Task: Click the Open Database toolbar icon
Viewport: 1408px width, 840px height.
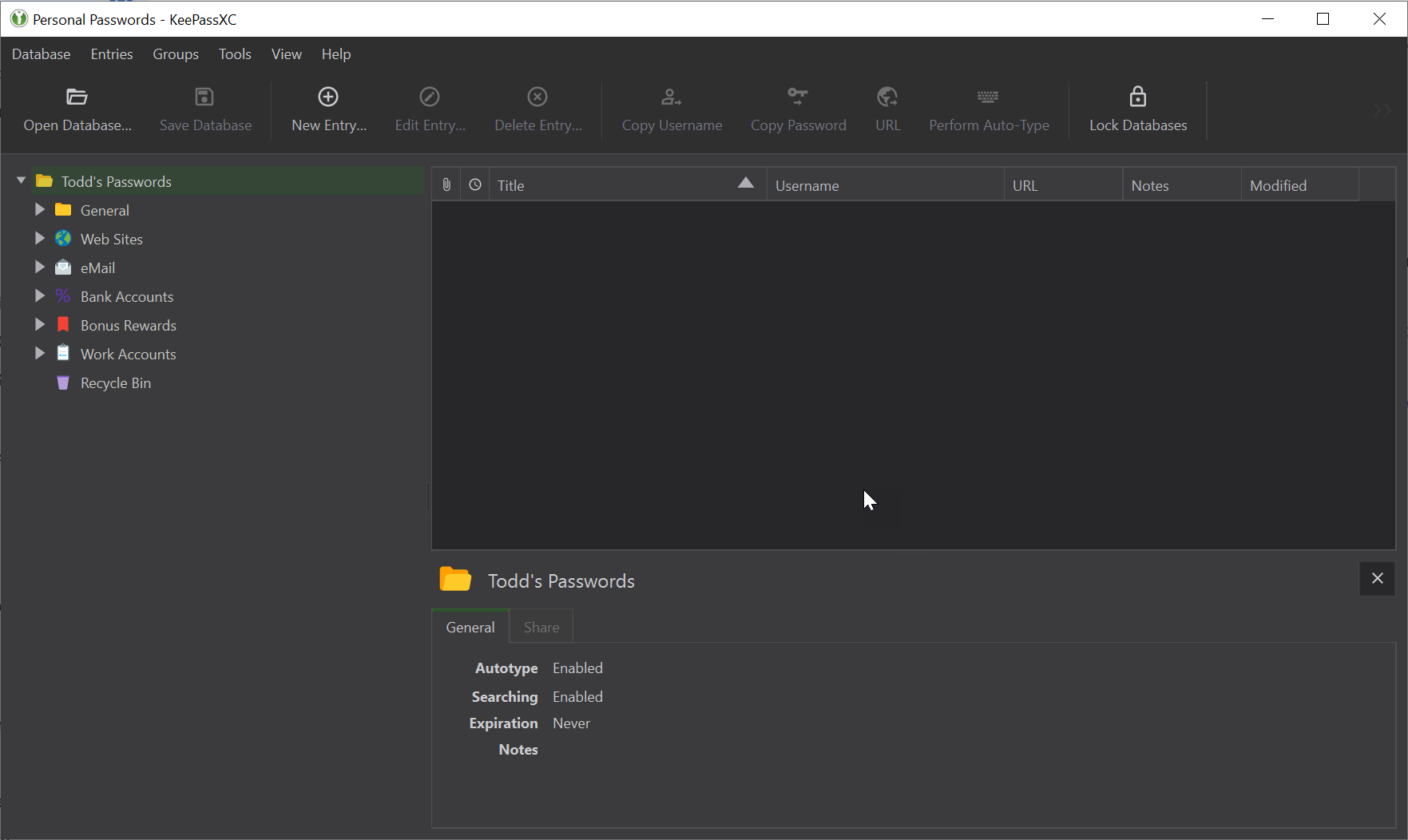Action: [77, 97]
